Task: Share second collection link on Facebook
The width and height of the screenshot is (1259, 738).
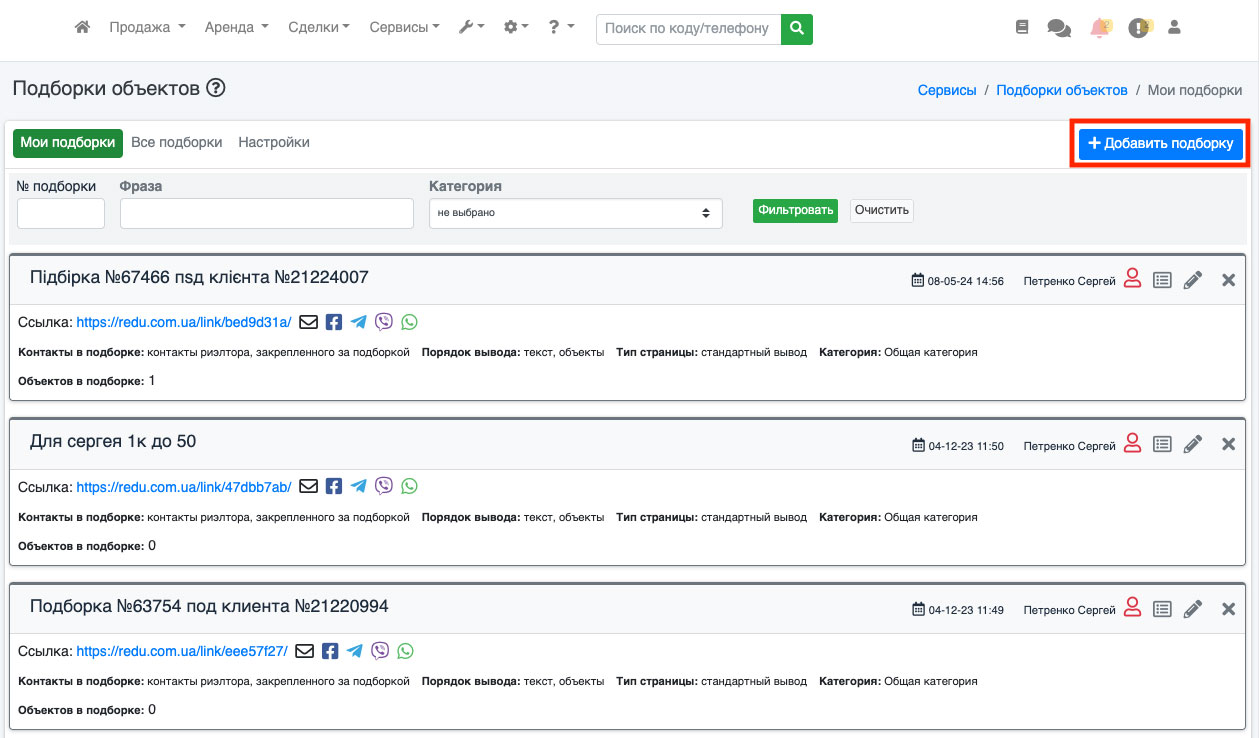Action: tap(334, 486)
